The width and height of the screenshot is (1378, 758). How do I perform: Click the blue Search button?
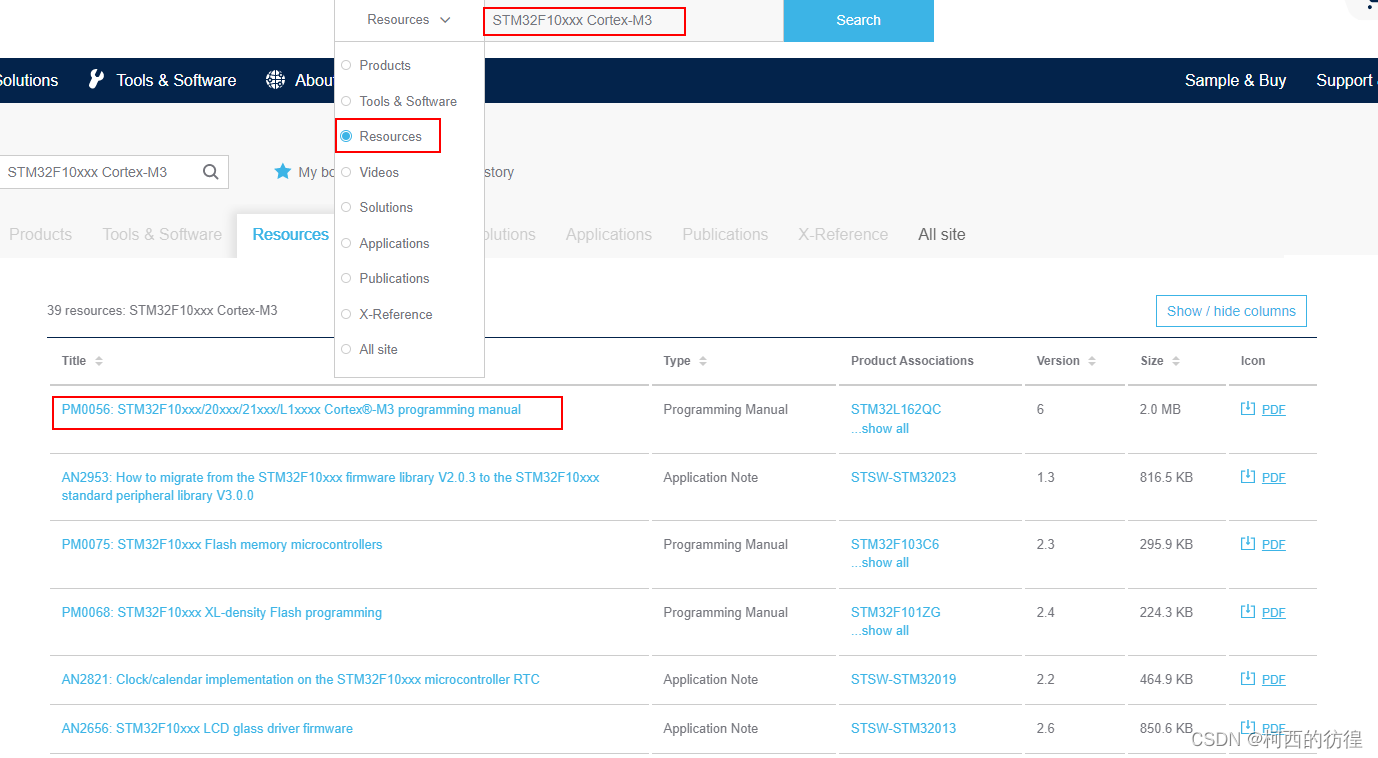click(858, 20)
